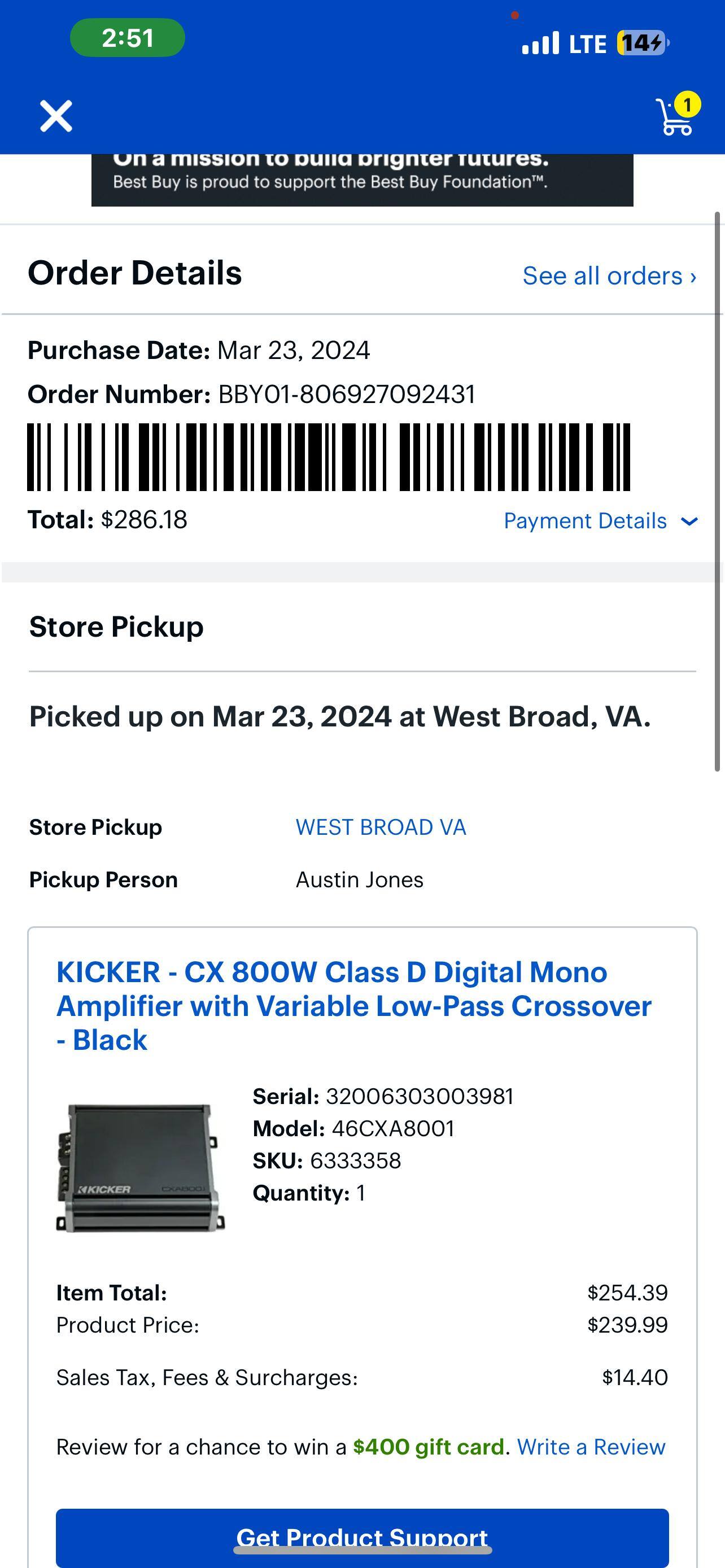Tap the green time pill in status bar

click(127, 38)
